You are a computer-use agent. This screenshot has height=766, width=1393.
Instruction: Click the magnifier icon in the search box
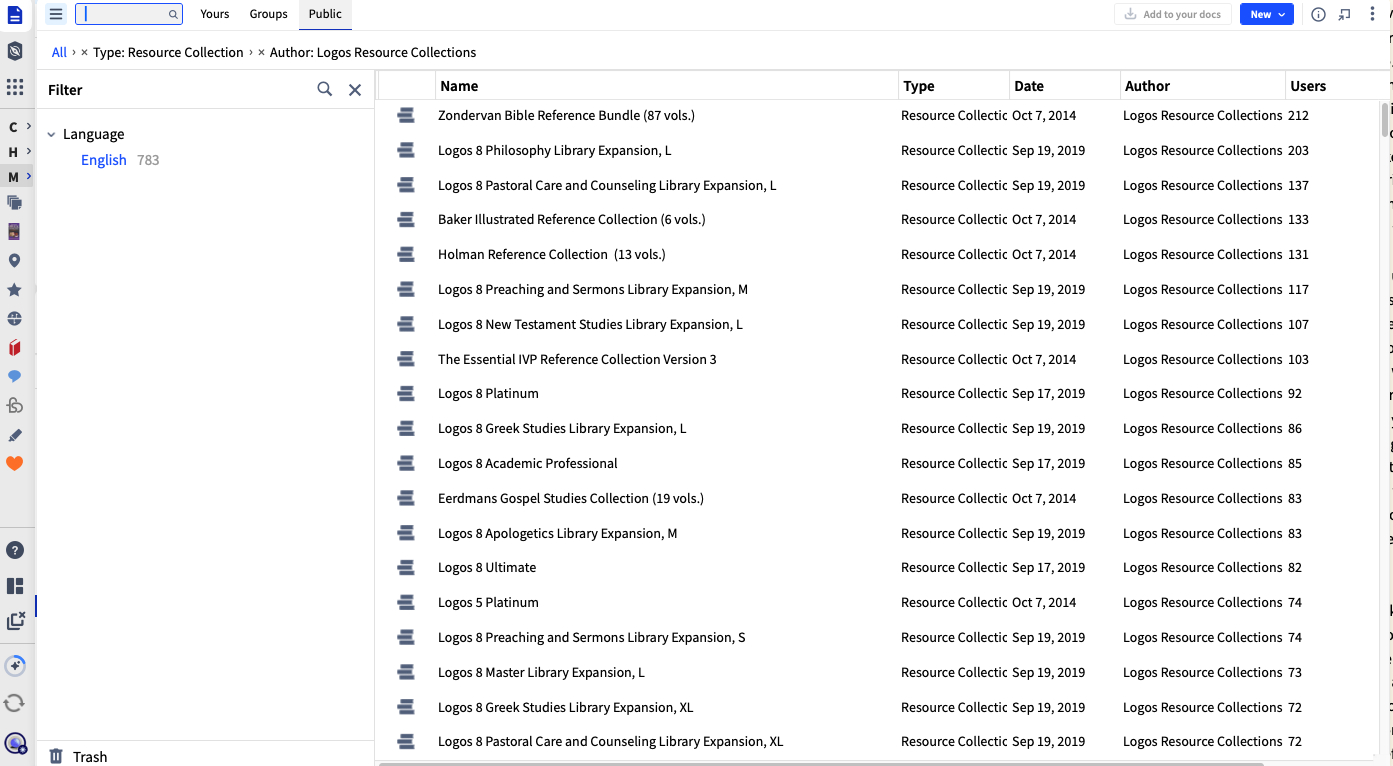[173, 14]
